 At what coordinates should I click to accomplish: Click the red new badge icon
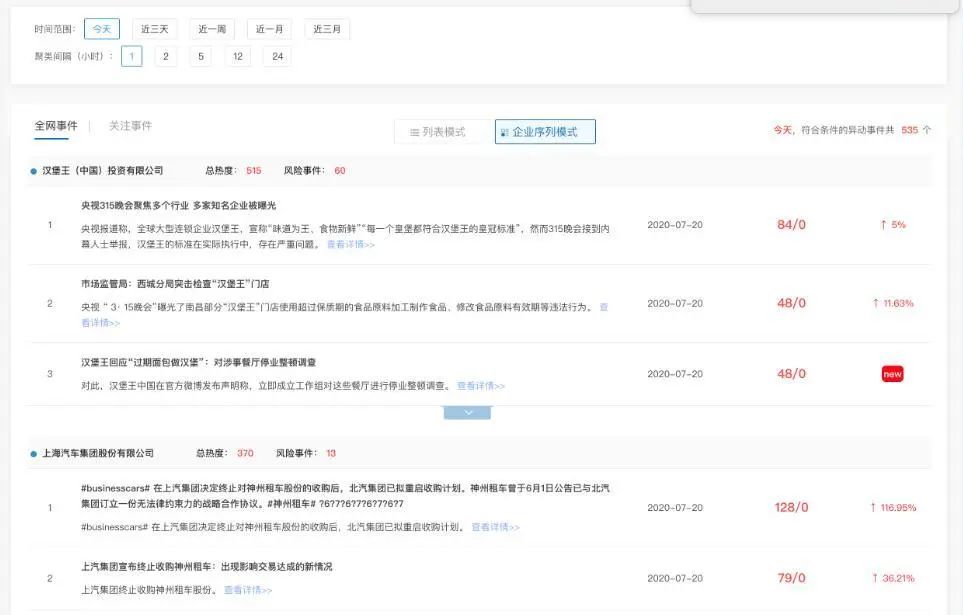pos(892,374)
